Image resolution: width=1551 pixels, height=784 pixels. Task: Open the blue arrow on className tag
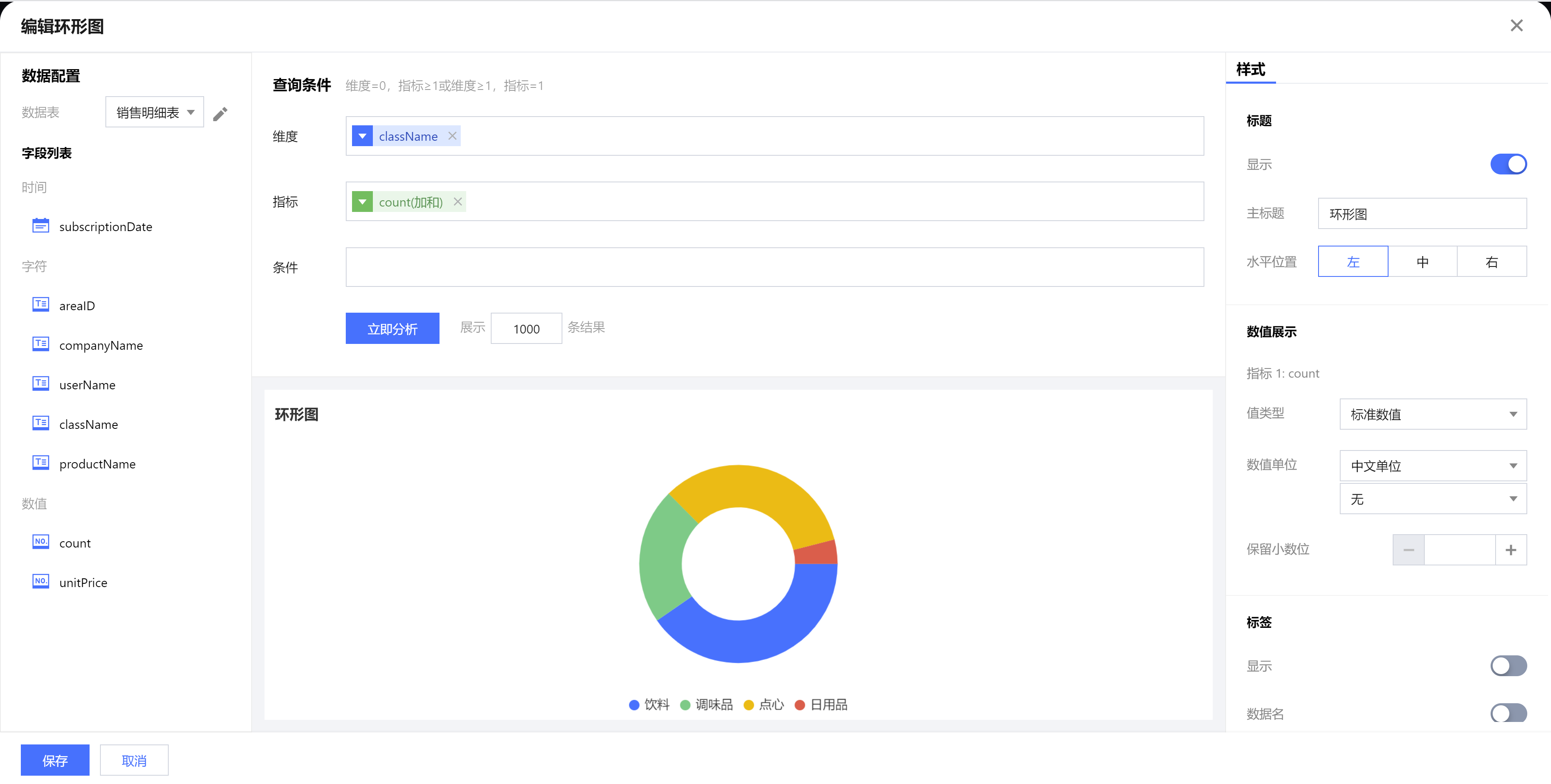point(362,136)
